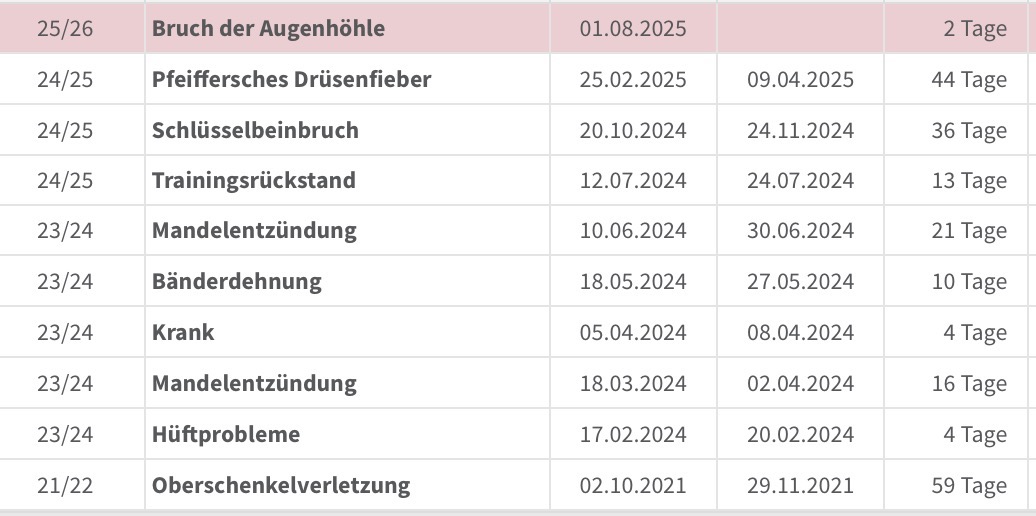Click the end date 09.04.2025
Image resolution: width=1036 pixels, height=516 pixels.
point(800,79)
